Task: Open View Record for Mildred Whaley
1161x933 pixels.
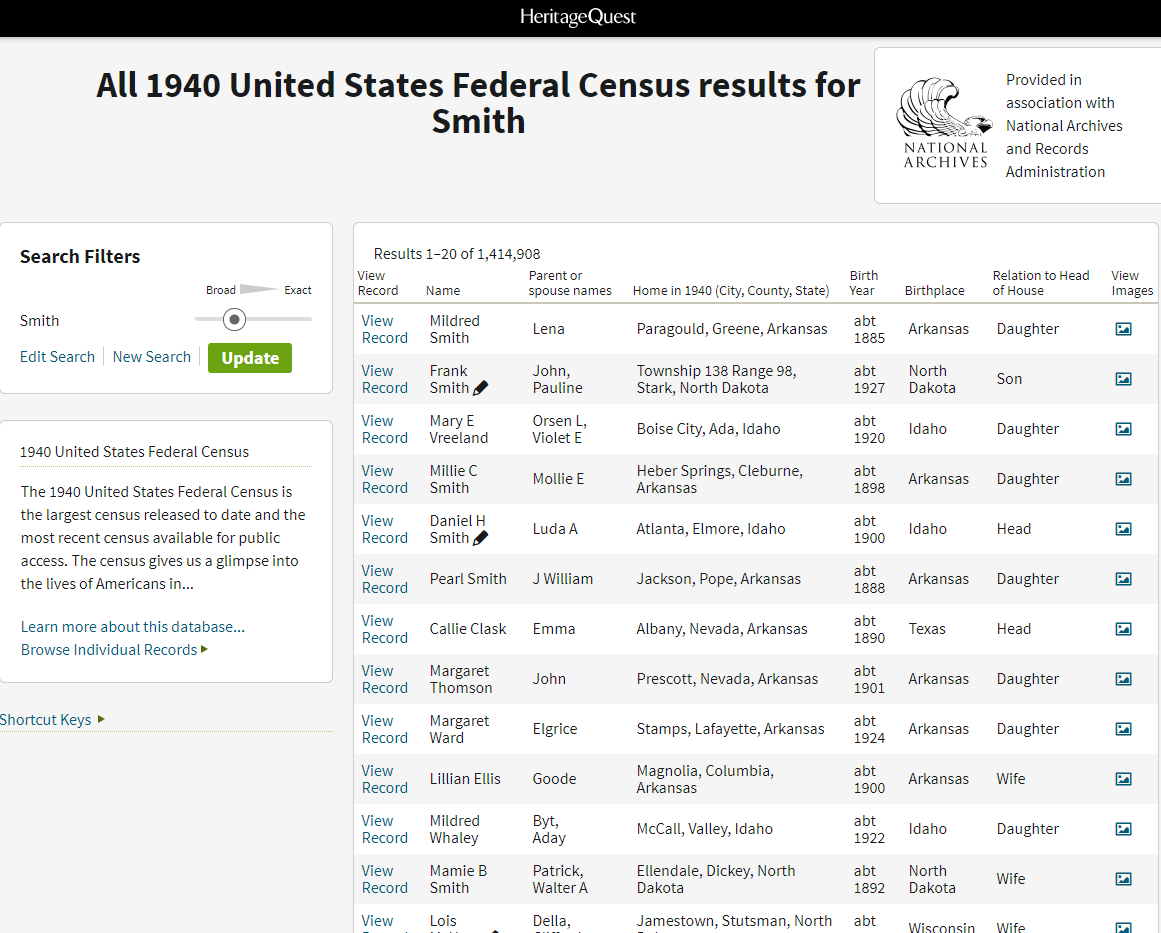Action: pos(384,829)
